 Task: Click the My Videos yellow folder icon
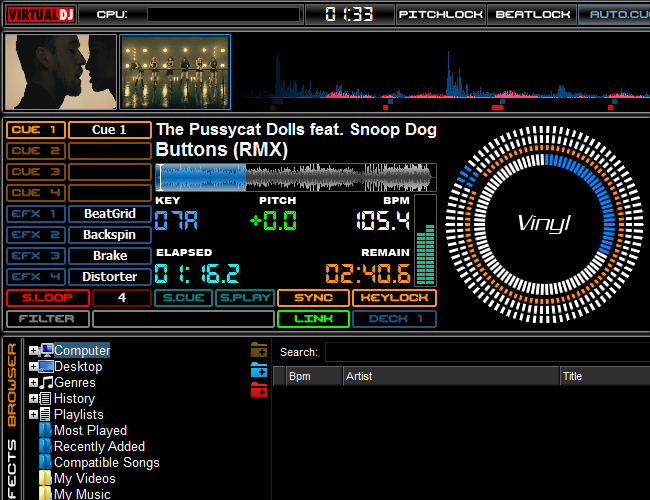point(46,478)
